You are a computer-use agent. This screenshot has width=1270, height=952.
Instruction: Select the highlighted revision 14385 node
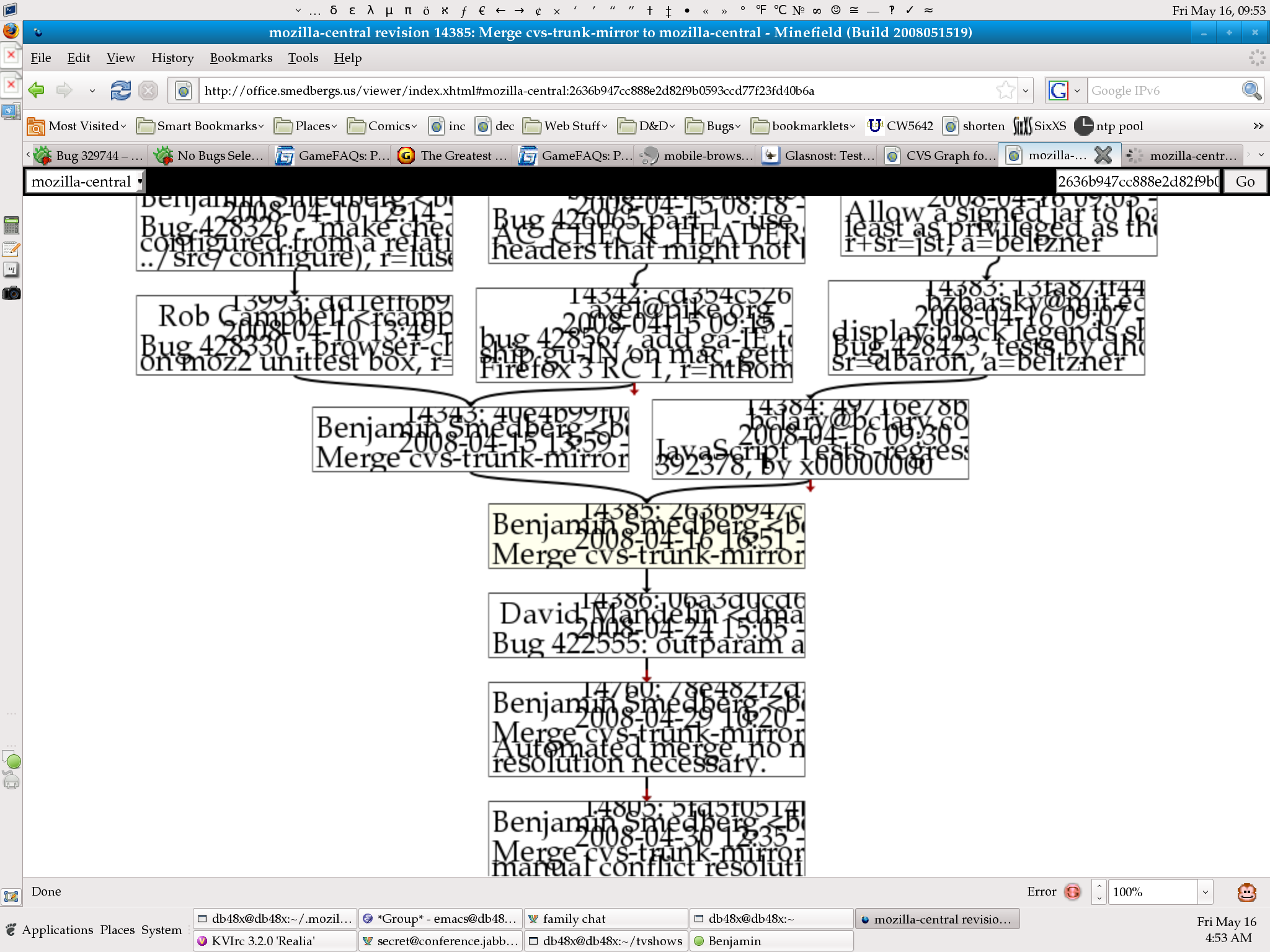coord(647,536)
